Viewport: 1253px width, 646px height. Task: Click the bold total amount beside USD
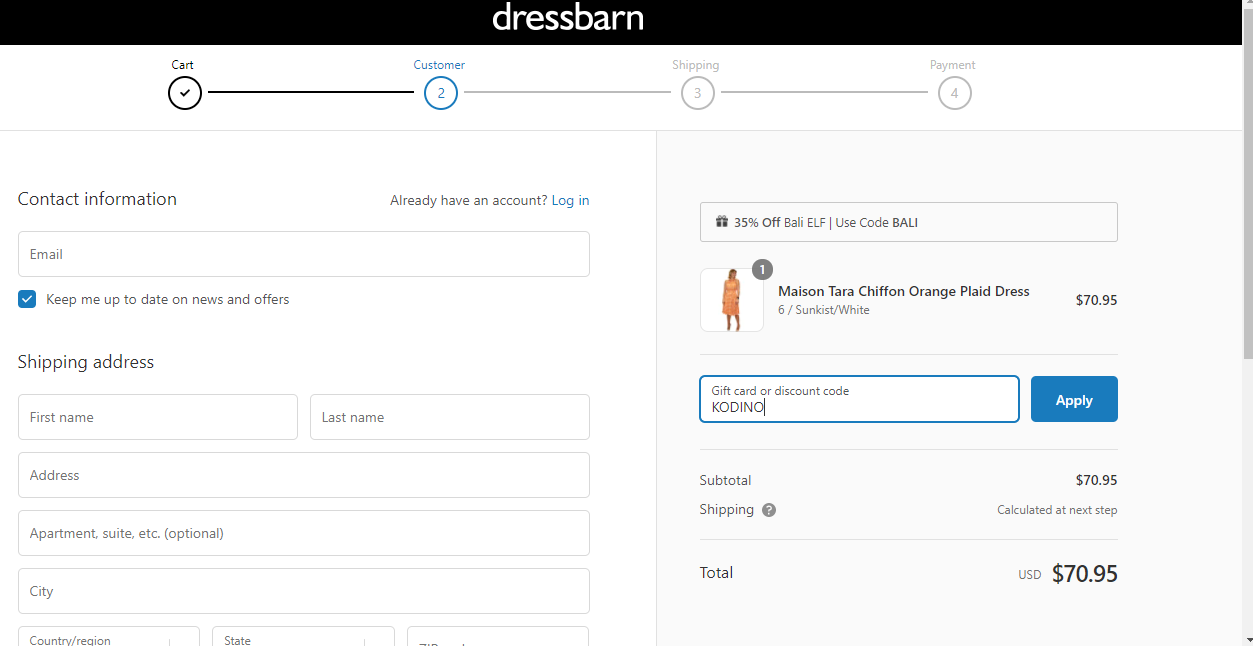point(1085,574)
